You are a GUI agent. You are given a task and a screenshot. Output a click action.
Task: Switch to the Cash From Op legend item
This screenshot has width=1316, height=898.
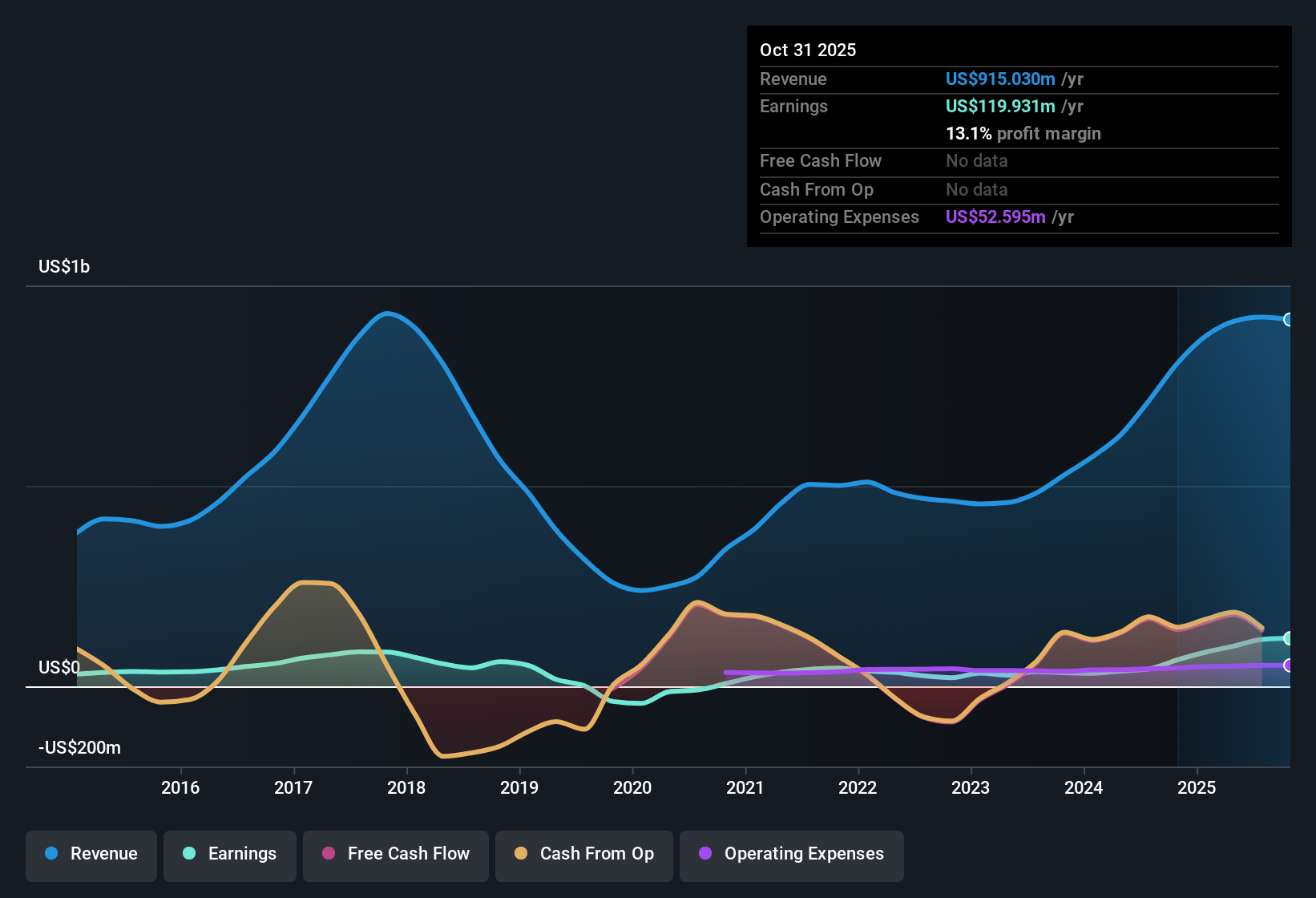pos(583,854)
